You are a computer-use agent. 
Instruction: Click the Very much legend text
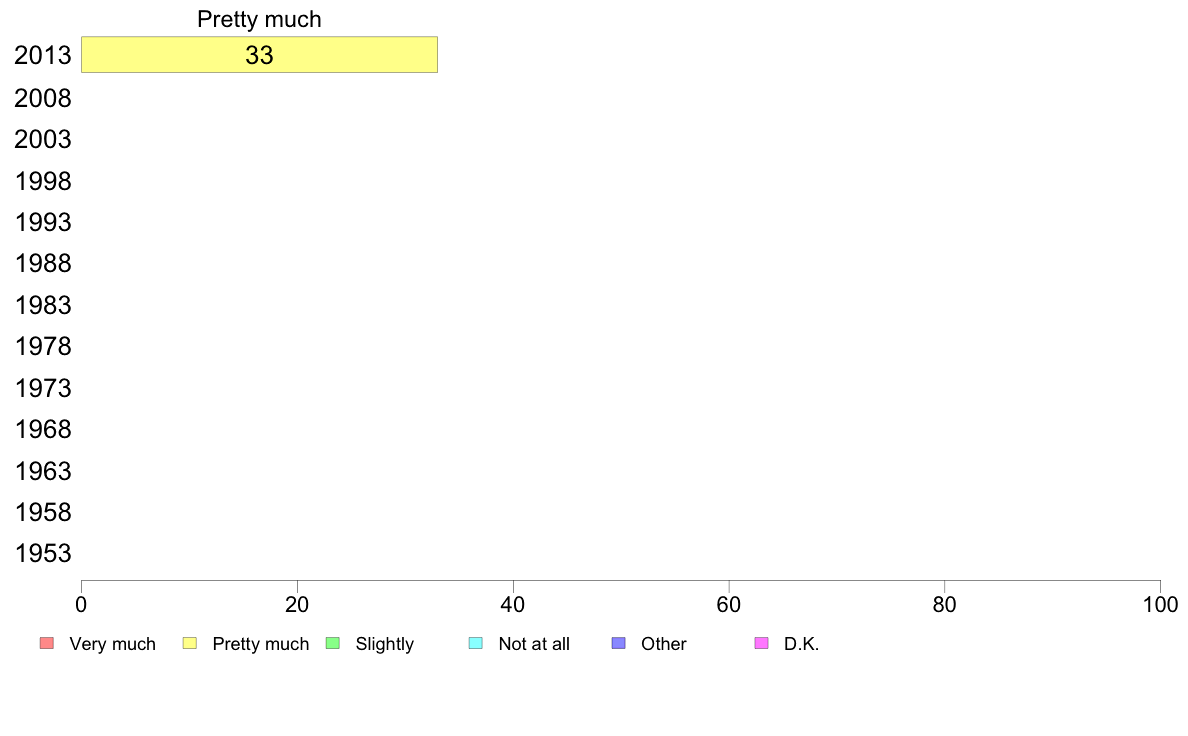coord(112,644)
